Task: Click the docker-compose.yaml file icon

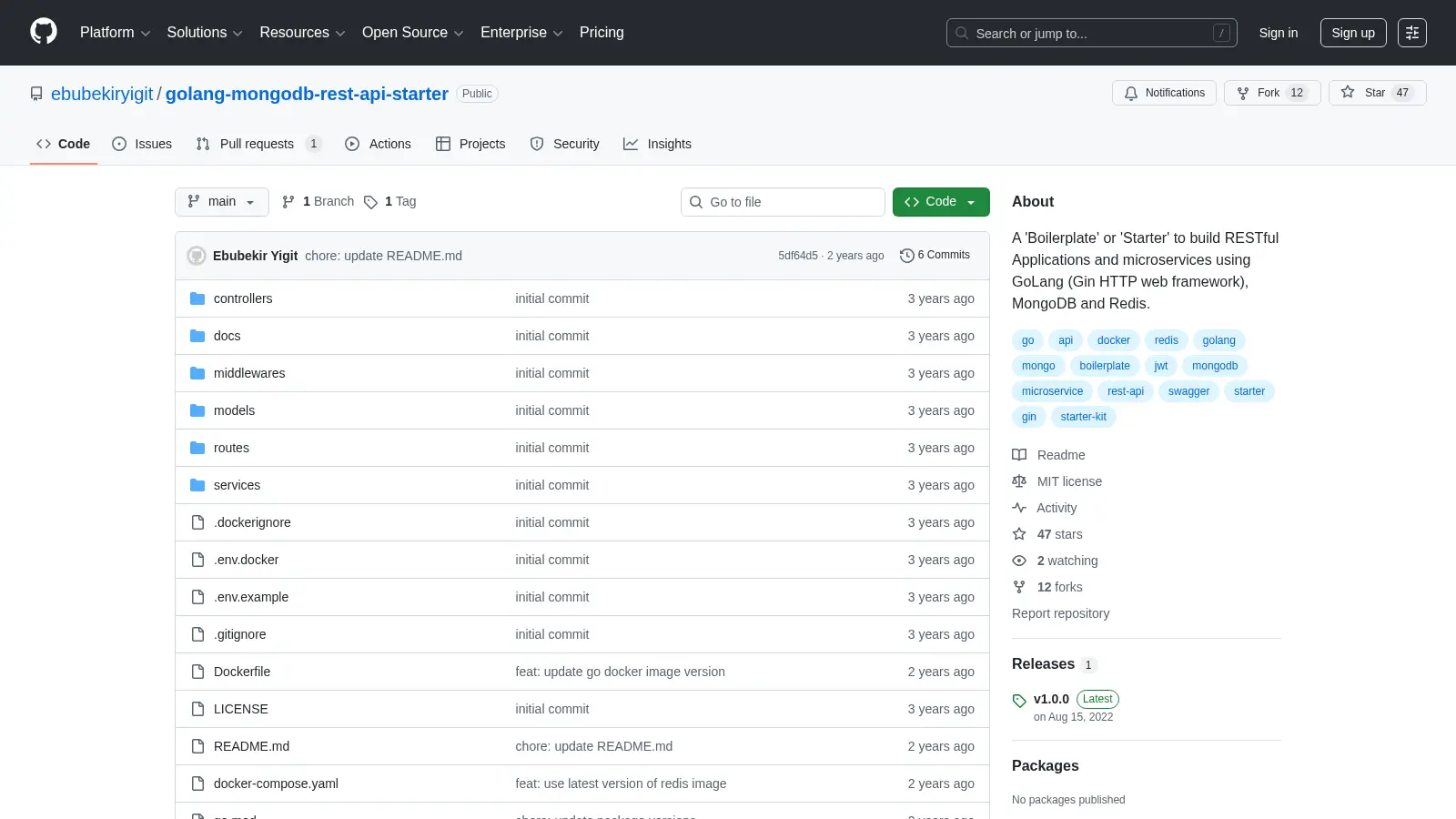Action: (x=197, y=784)
